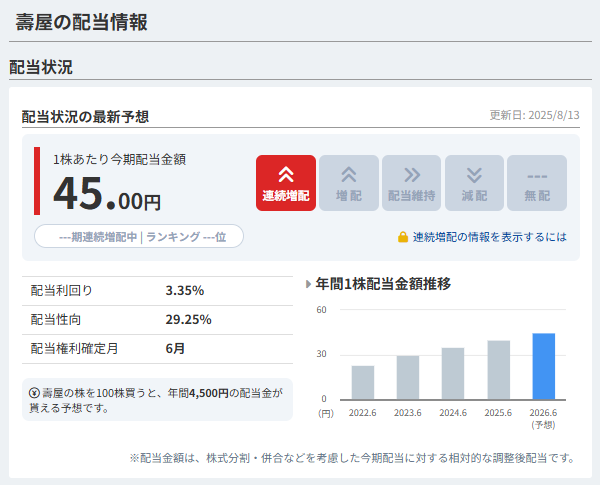Click the 配当利回り row label
The image size is (600, 485).
coord(62,291)
